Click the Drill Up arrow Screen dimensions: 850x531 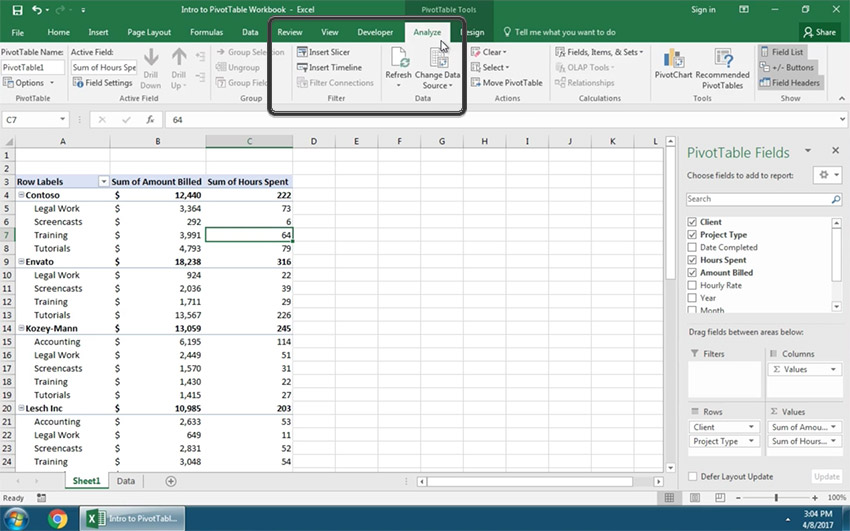179,56
